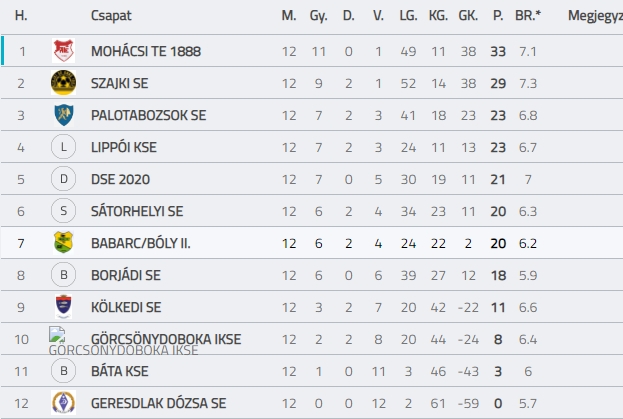Click the DSE 2020 letter D placeholder icon
Image resolution: width=623 pixels, height=419 pixels.
click(64, 179)
